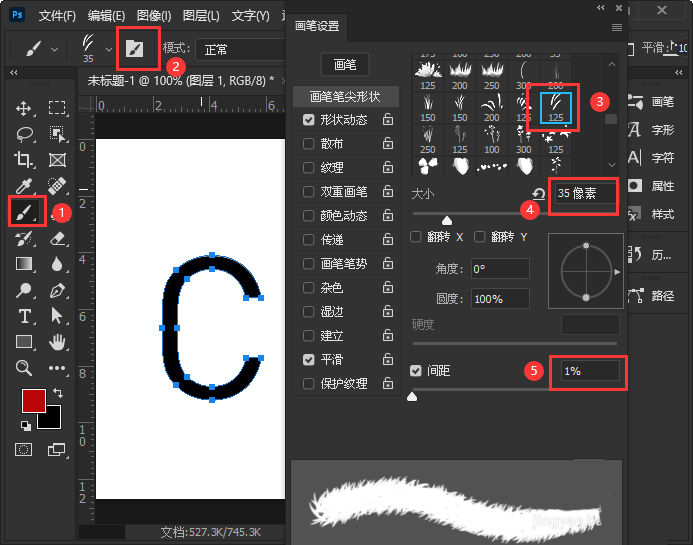Image resolution: width=693 pixels, height=545 pixels.
Task: Click the black background color swatch
Action: 52,420
